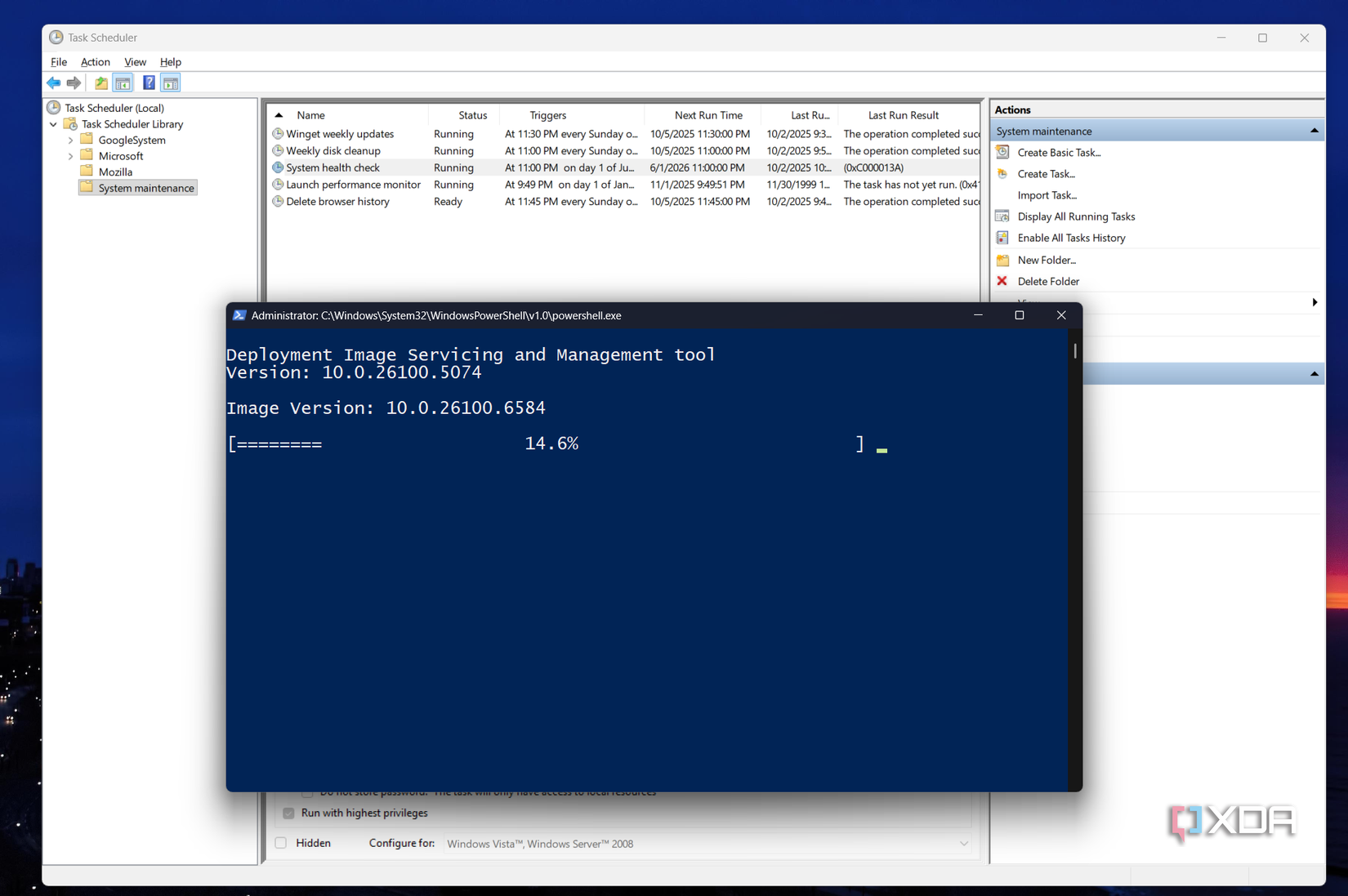Open Help via the question mark icon

(148, 82)
